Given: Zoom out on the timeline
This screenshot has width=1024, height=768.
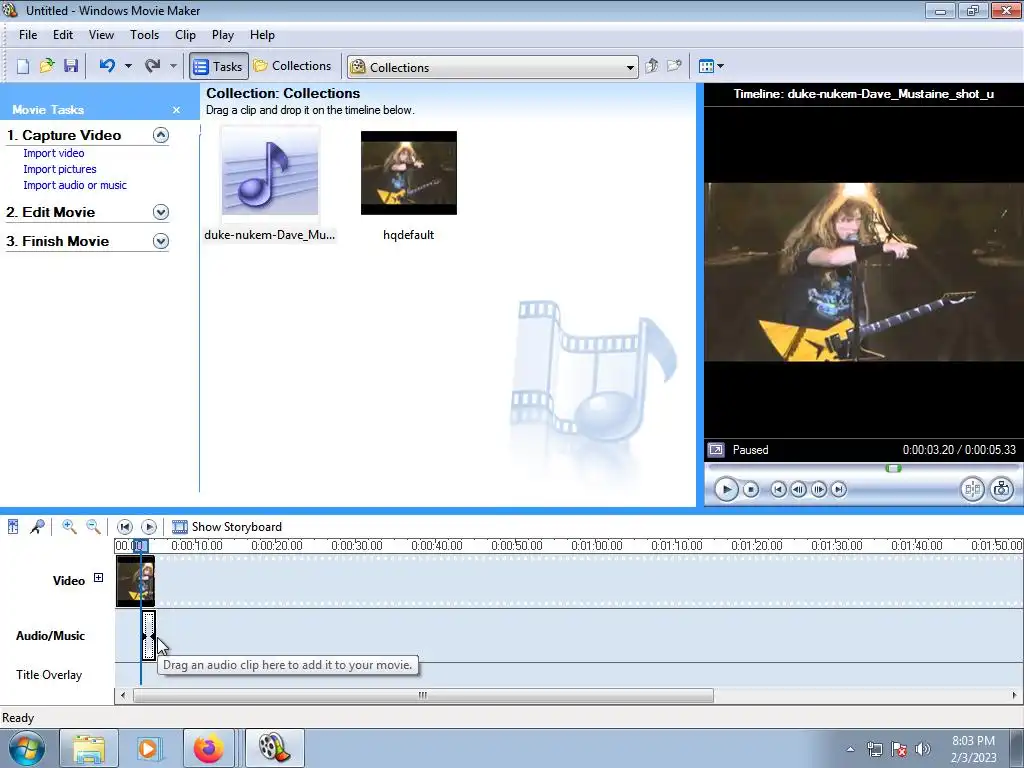Looking at the screenshot, I should coord(93,526).
